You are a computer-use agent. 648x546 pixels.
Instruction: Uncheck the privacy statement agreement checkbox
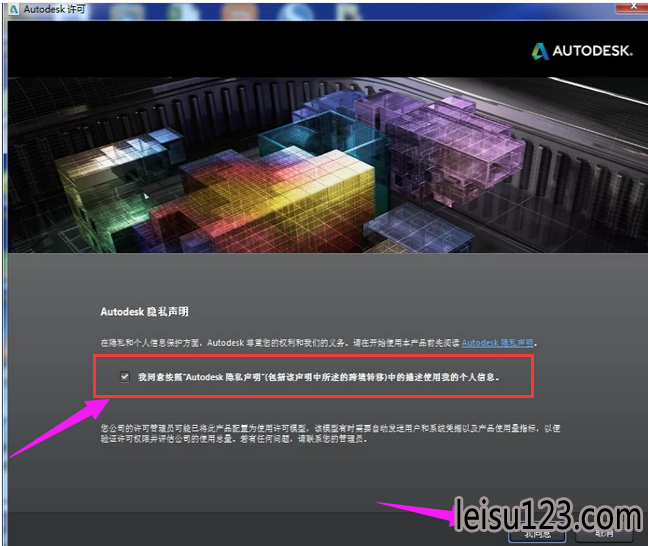tap(124, 377)
